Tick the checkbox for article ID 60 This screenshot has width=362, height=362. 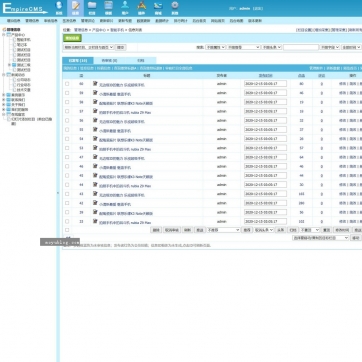(67, 84)
